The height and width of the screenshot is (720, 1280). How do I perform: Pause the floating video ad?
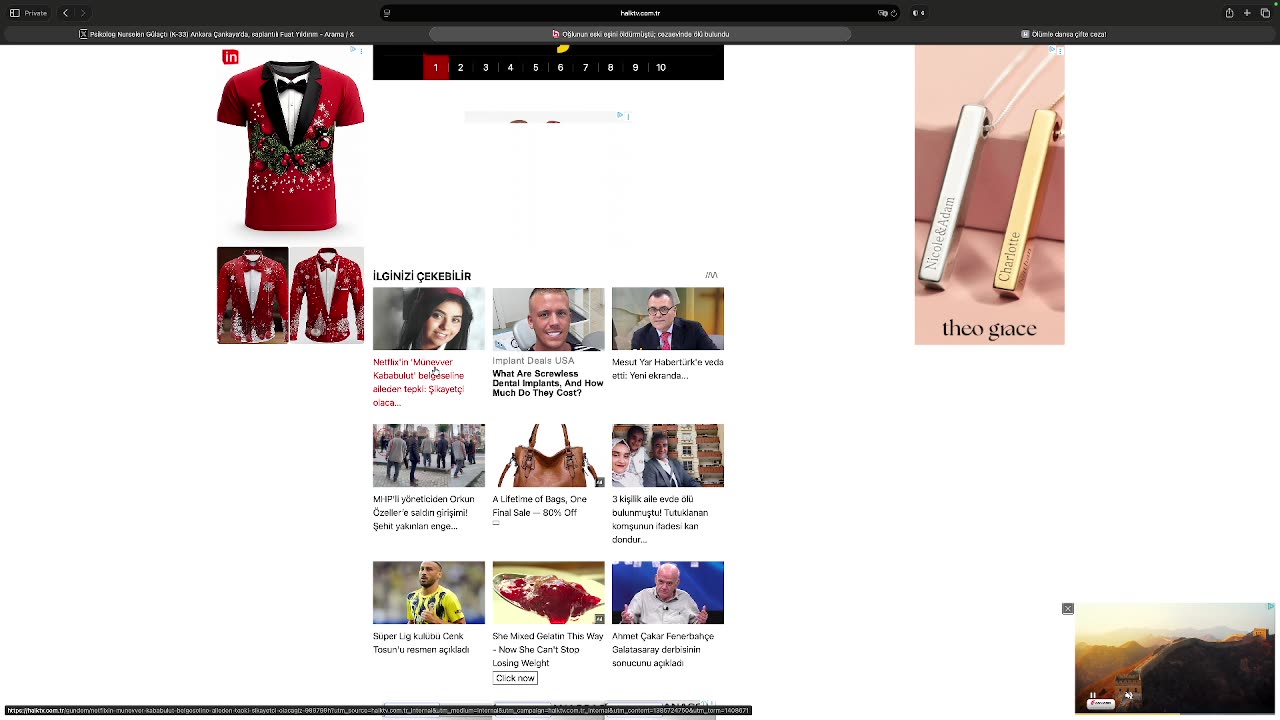tap(1093, 695)
